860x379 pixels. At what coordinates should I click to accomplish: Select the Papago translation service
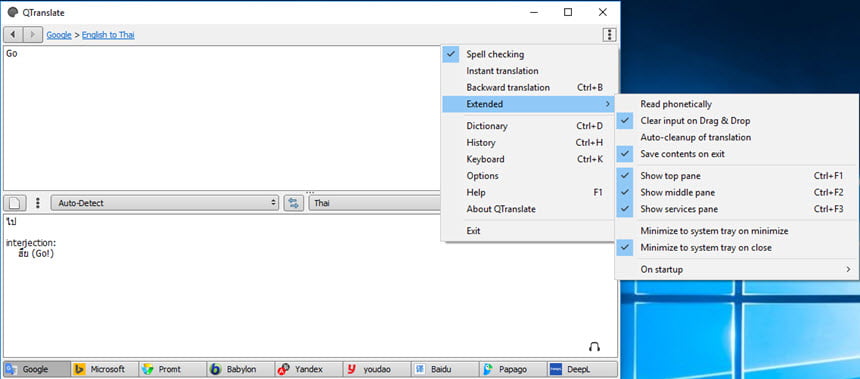click(513, 369)
